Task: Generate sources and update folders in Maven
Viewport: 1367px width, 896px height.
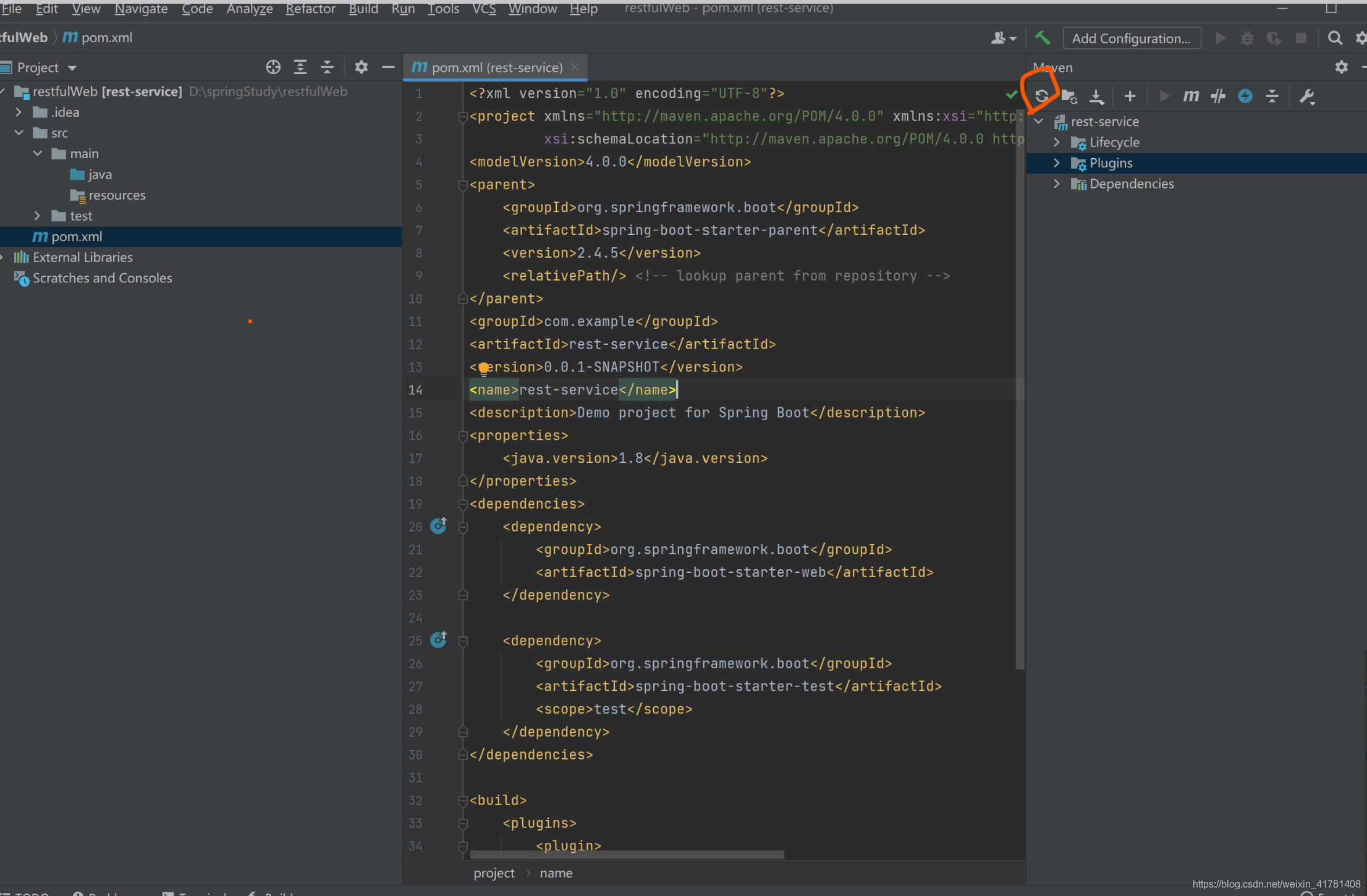Action: [x=1069, y=96]
